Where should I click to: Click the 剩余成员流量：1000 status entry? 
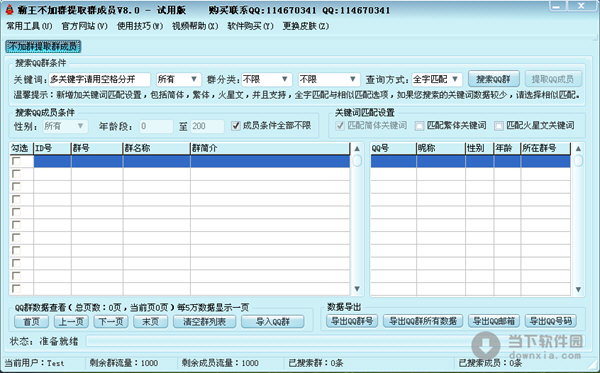(x=220, y=363)
